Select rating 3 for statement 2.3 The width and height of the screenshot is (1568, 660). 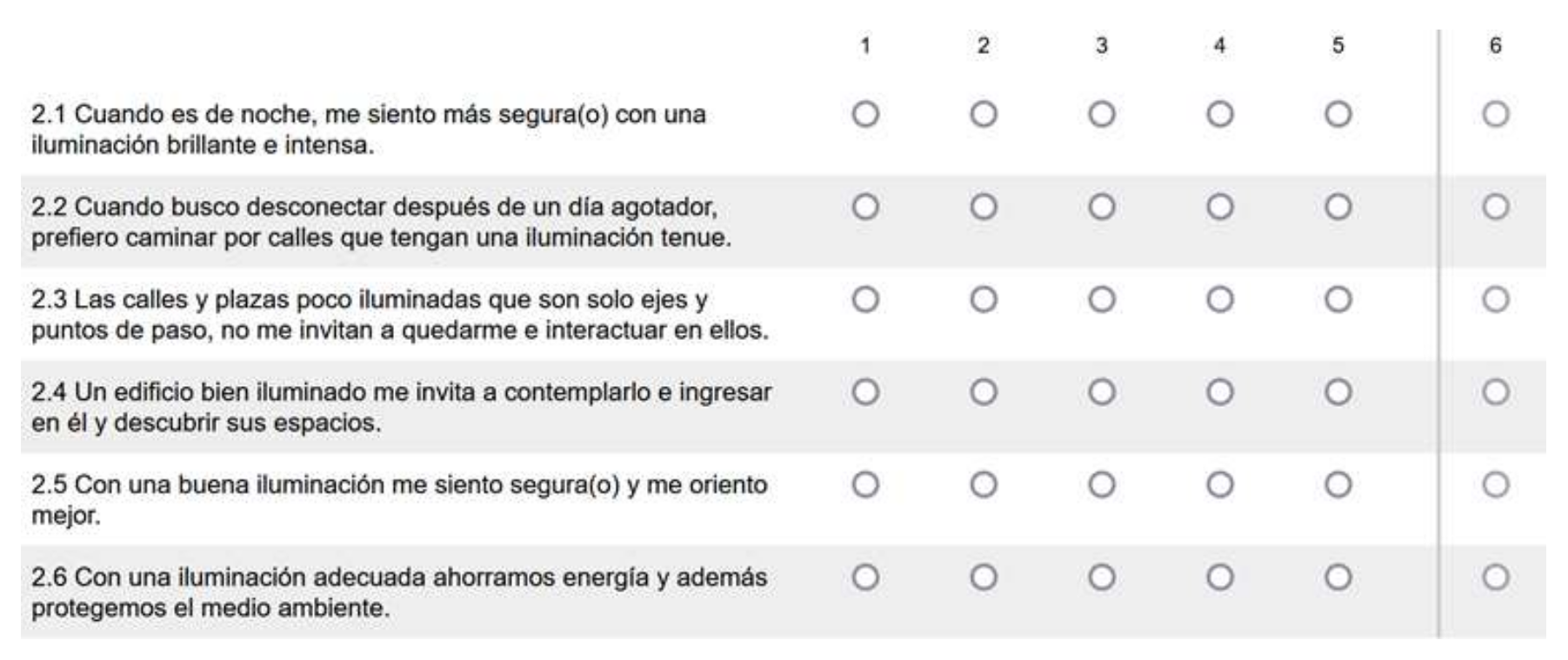[x=1102, y=299]
